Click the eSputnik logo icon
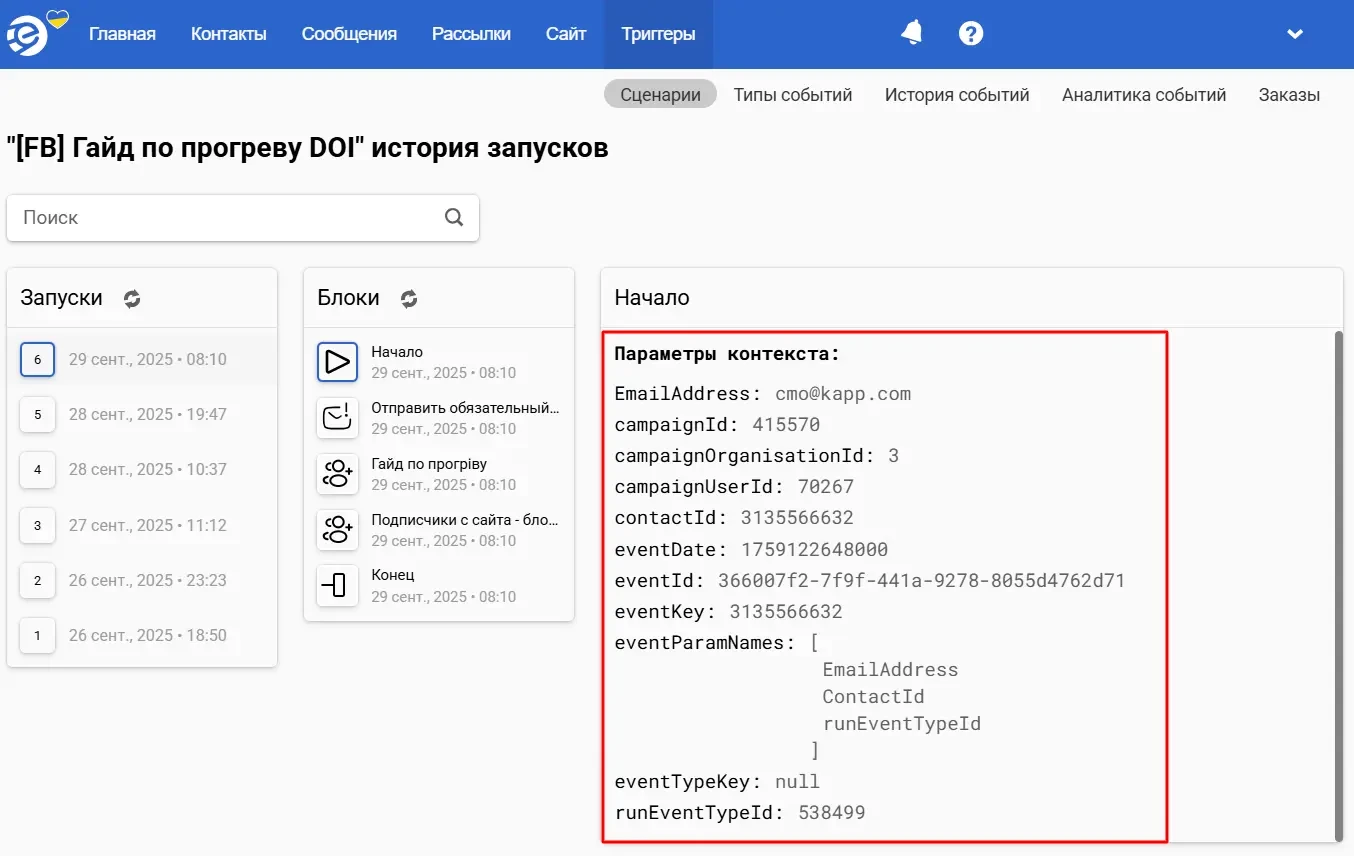Viewport: 1354px width, 856px height. (28, 35)
